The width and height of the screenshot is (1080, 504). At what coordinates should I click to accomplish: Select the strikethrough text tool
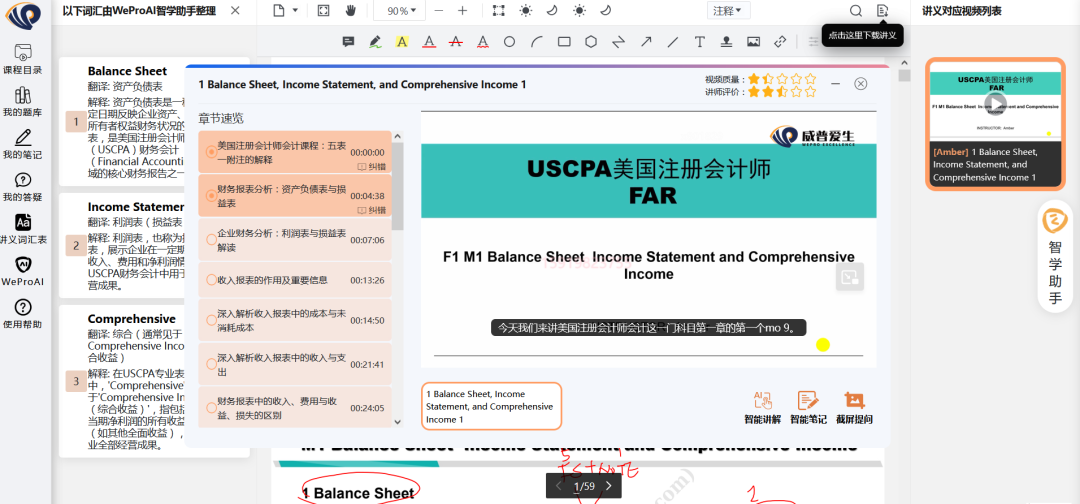coord(455,42)
